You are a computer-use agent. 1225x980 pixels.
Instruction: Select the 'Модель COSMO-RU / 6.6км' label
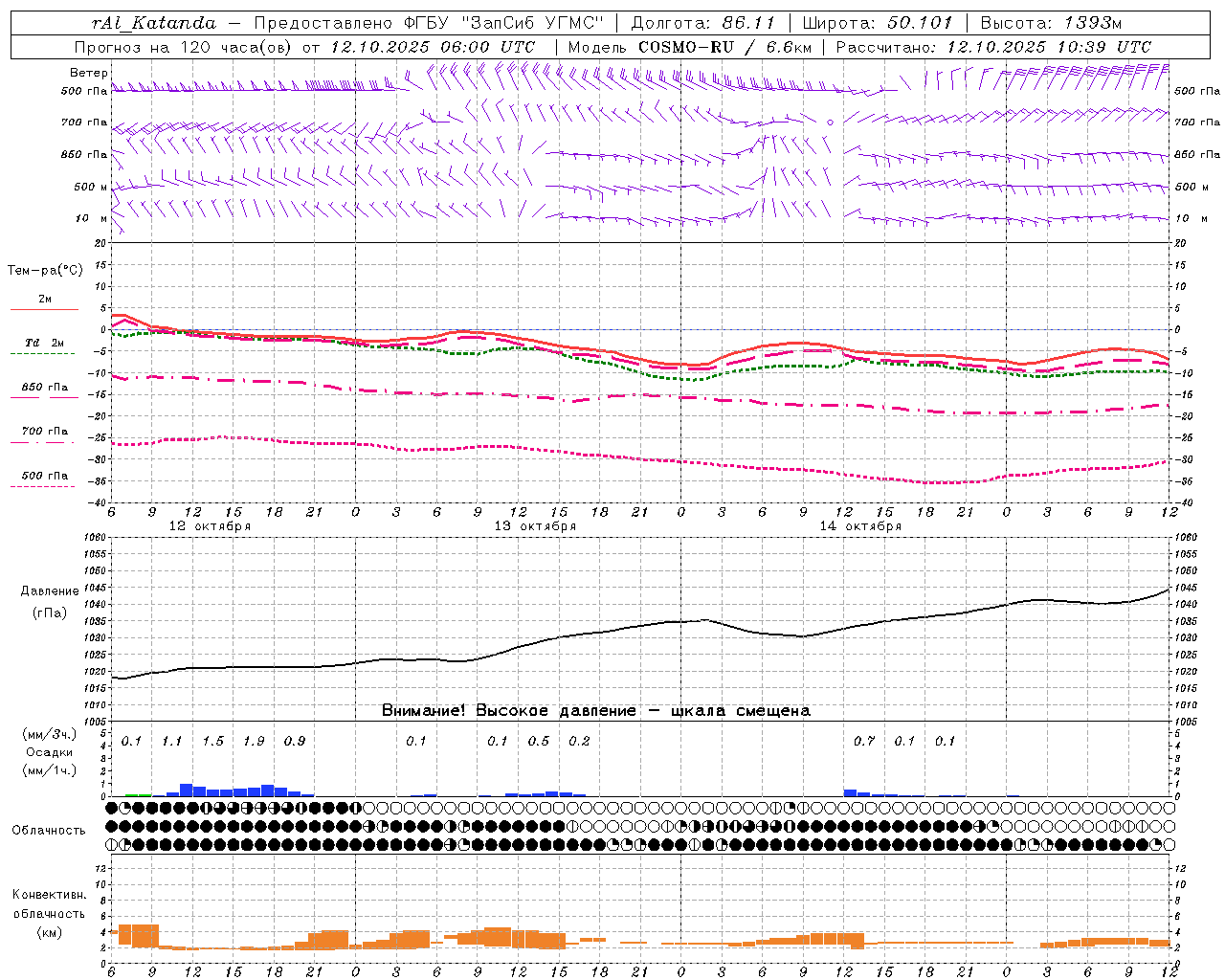coord(688,47)
